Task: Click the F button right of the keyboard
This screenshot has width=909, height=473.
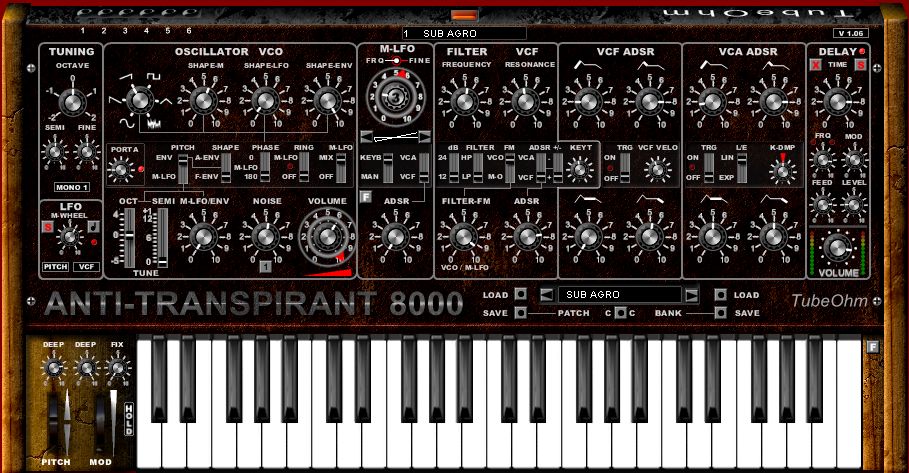Action: coord(872,347)
